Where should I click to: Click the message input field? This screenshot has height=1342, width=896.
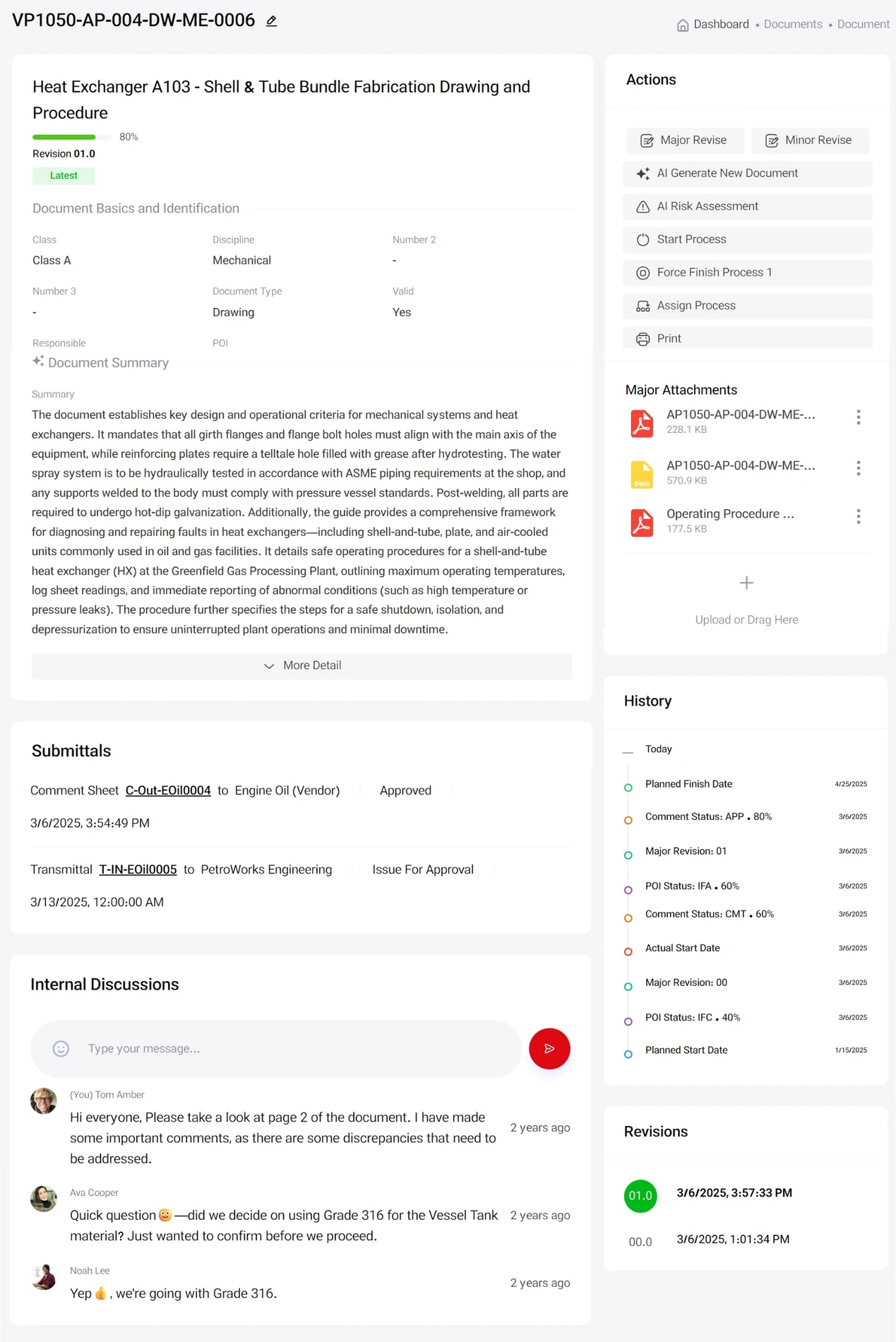pos(276,1049)
